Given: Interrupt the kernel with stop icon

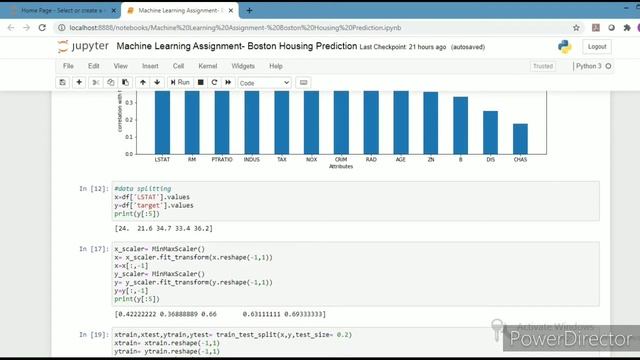Looking at the screenshot, I should [x=200, y=82].
